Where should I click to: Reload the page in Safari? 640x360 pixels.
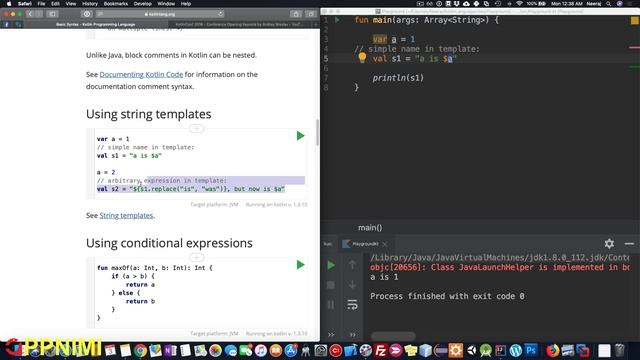(x=220, y=14)
